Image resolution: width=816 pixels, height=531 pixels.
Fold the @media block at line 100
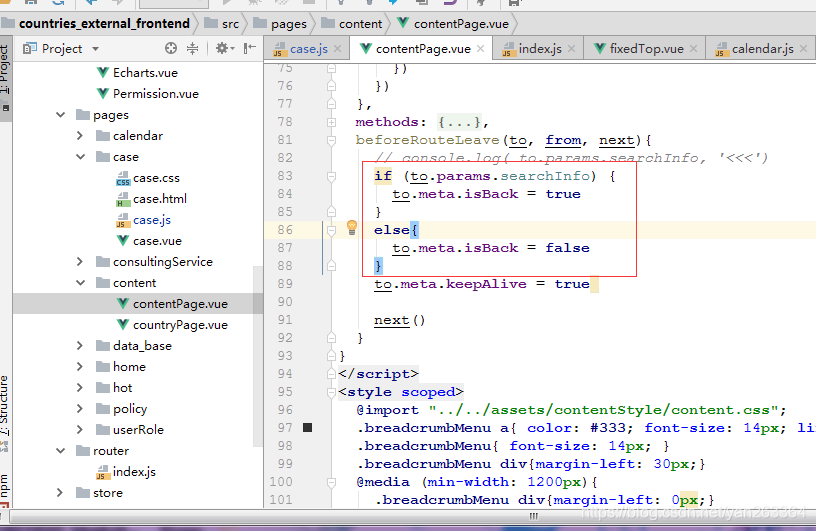tap(332, 482)
